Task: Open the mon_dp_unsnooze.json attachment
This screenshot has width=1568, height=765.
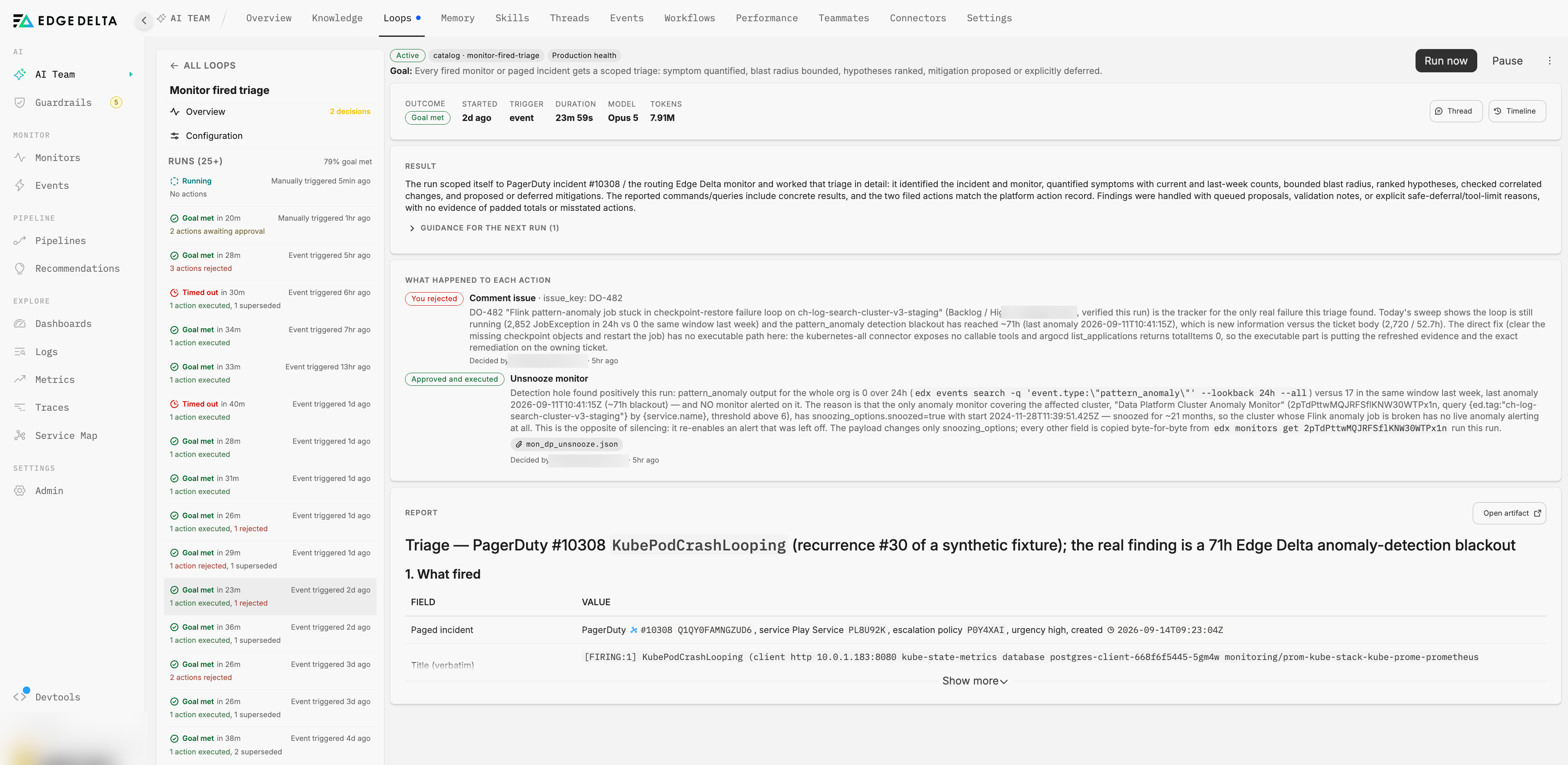Action: [x=566, y=444]
